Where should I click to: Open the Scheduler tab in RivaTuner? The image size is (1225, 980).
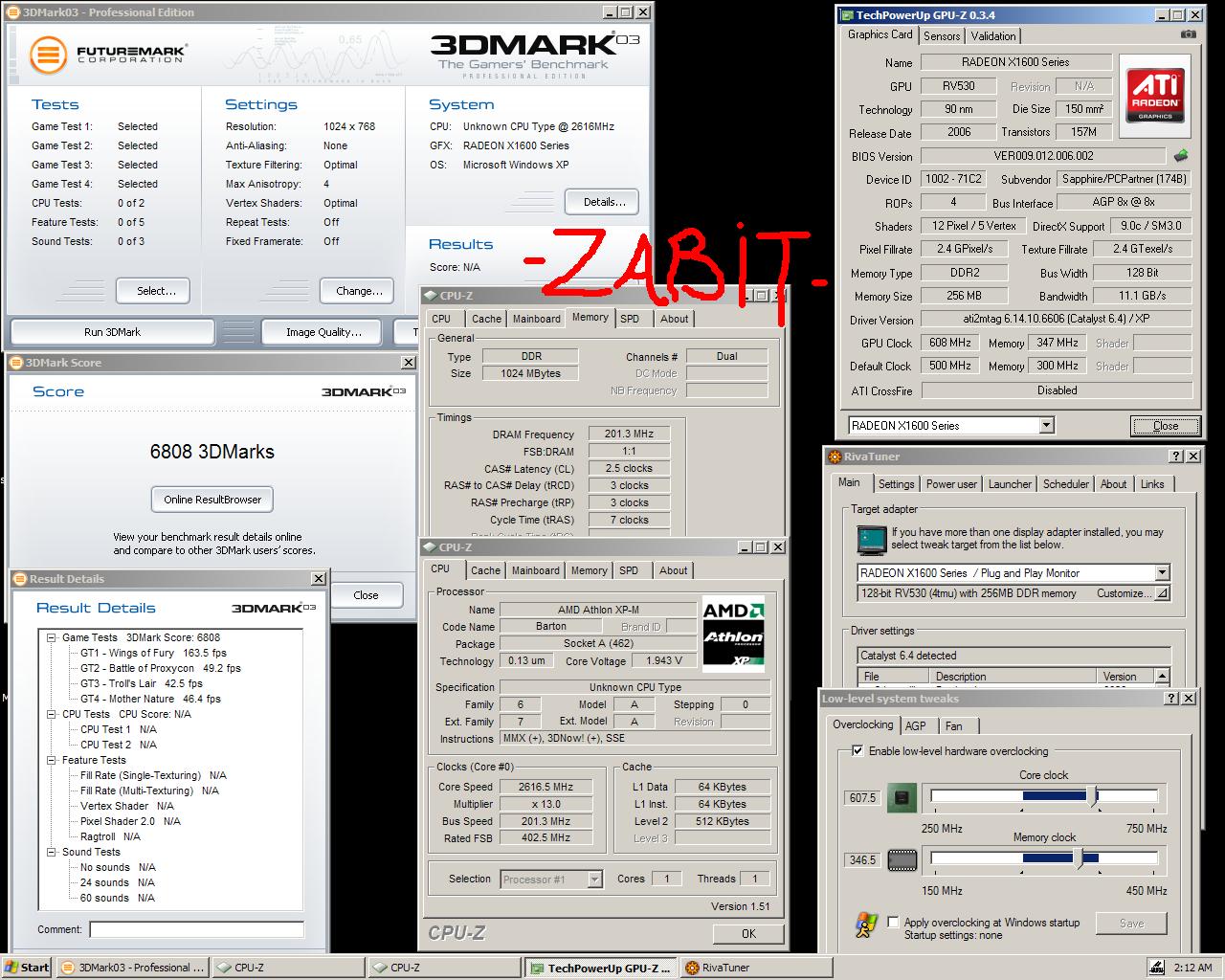click(x=1066, y=484)
